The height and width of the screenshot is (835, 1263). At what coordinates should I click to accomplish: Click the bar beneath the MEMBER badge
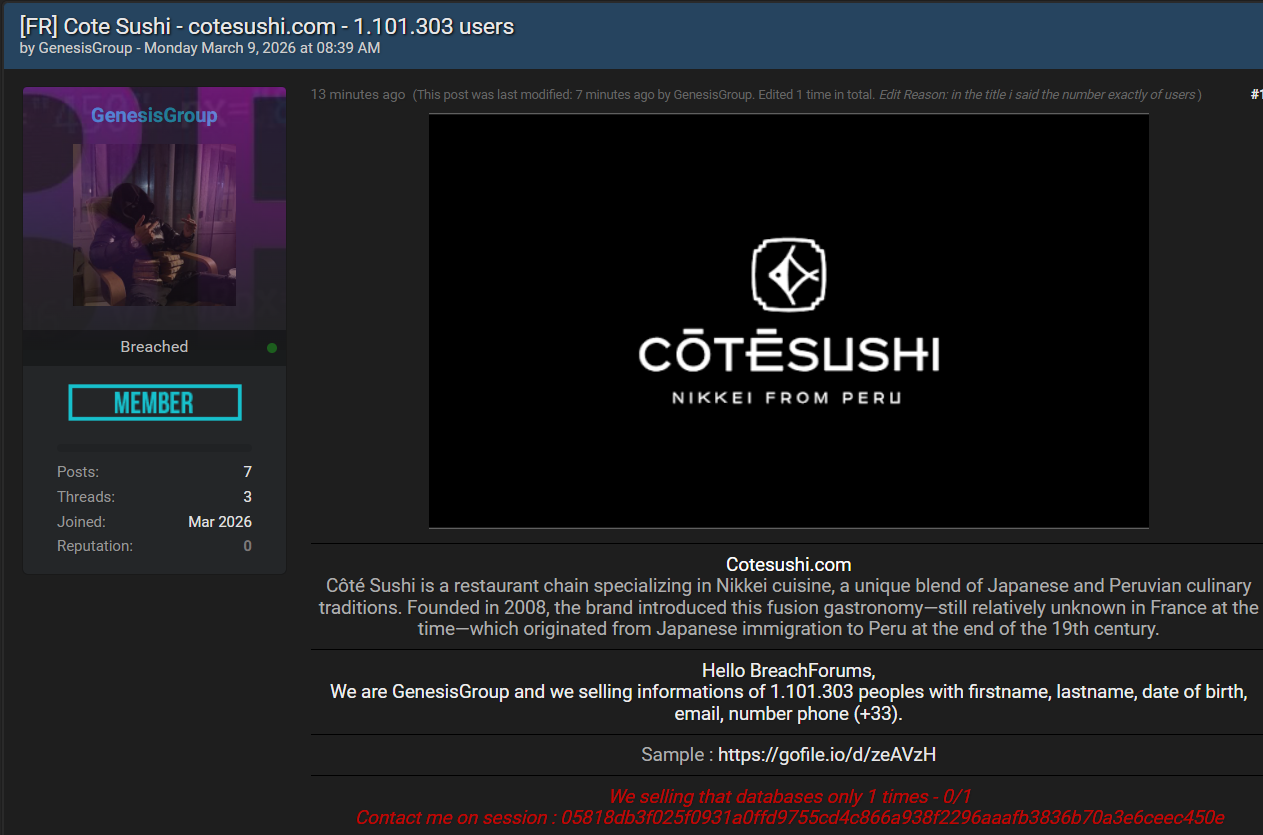155,446
